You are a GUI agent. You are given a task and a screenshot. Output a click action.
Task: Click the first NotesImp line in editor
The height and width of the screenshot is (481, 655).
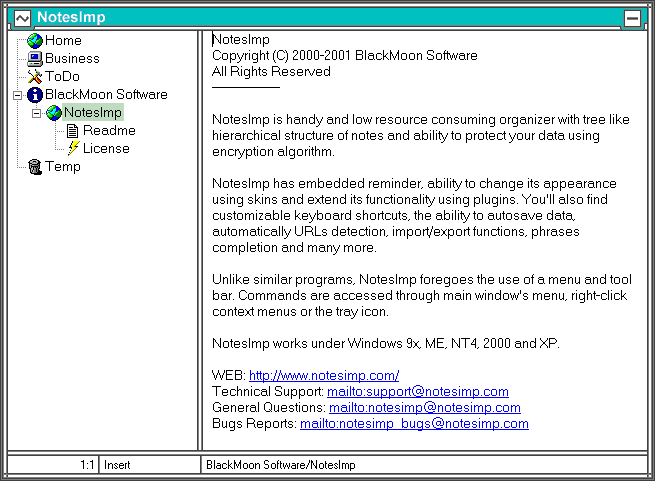coord(241,40)
